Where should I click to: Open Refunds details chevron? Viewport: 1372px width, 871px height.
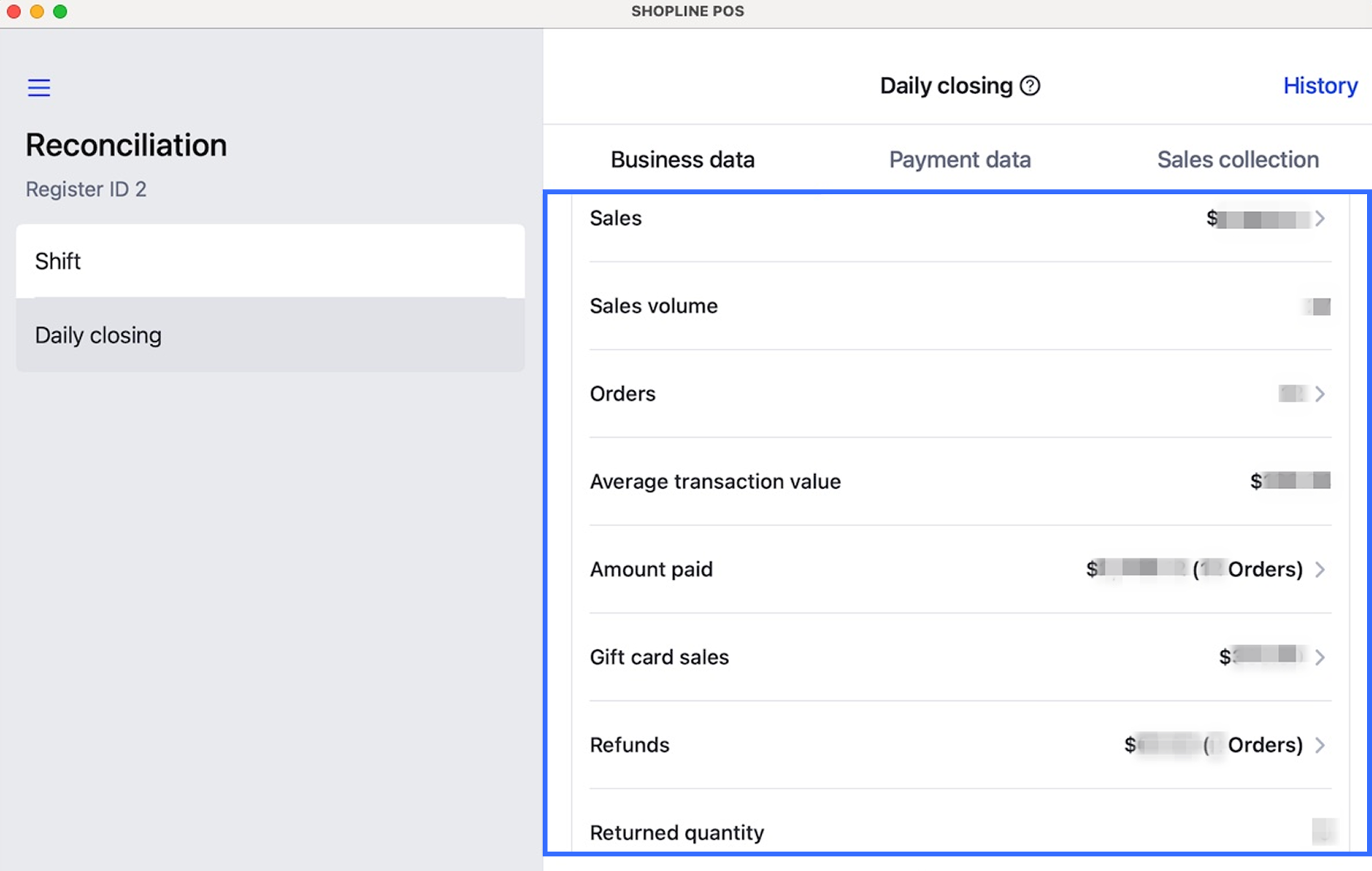click(x=1320, y=746)
